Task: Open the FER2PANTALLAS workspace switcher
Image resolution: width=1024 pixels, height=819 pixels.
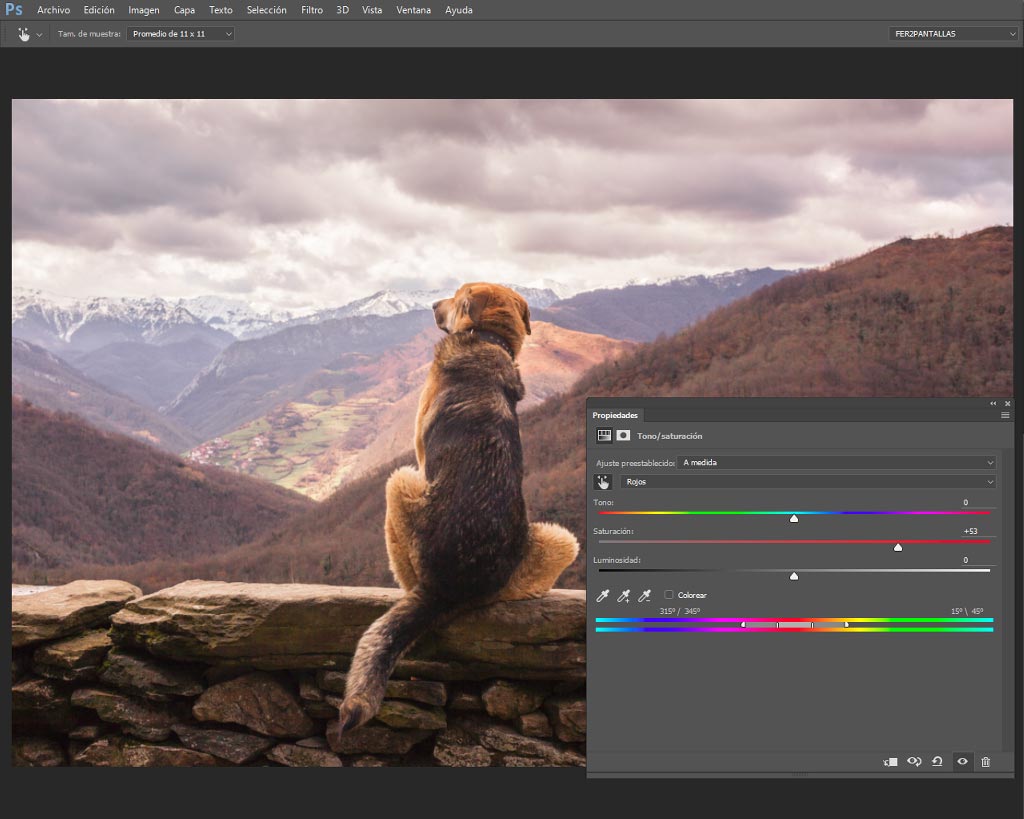Action: 953,34
